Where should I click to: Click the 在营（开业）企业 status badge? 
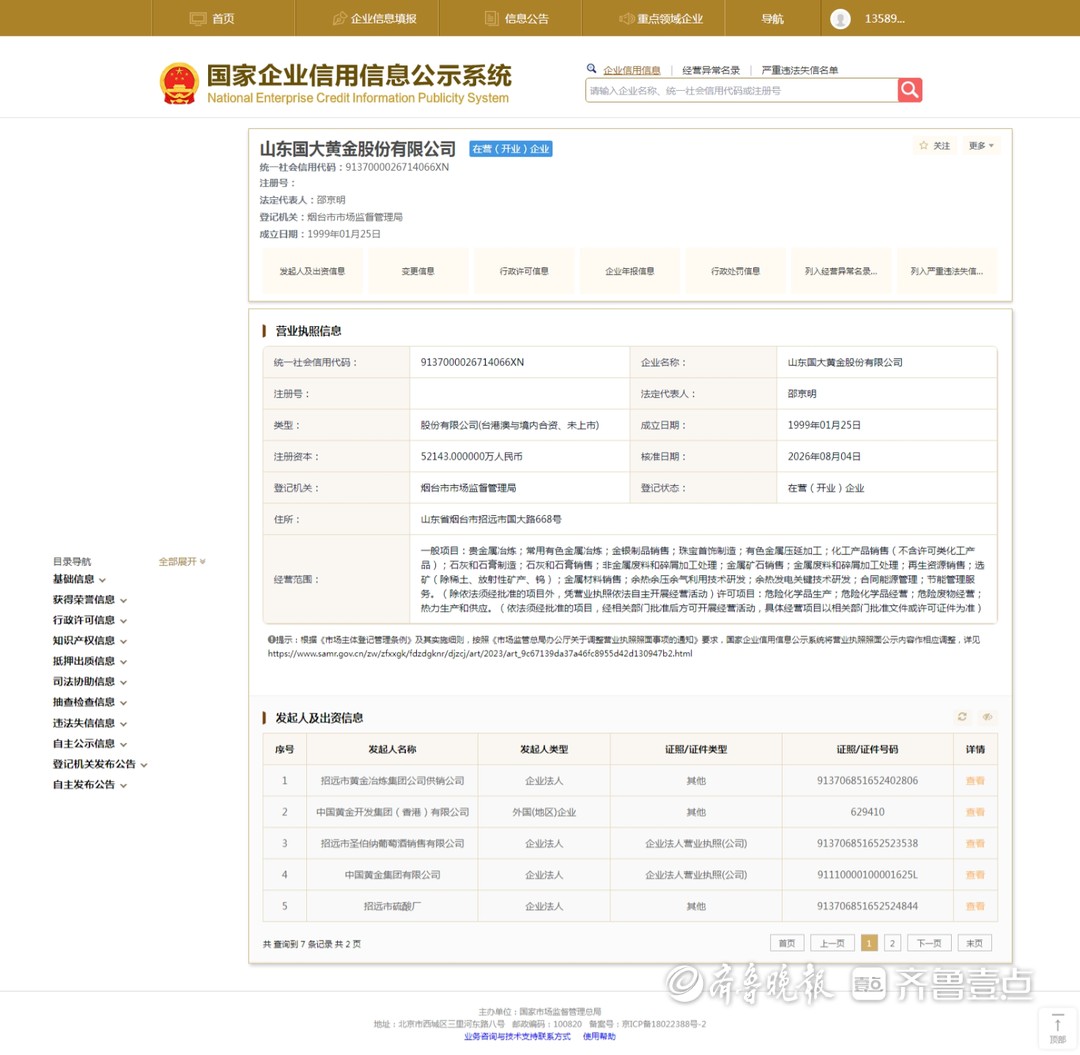[511, 149]
